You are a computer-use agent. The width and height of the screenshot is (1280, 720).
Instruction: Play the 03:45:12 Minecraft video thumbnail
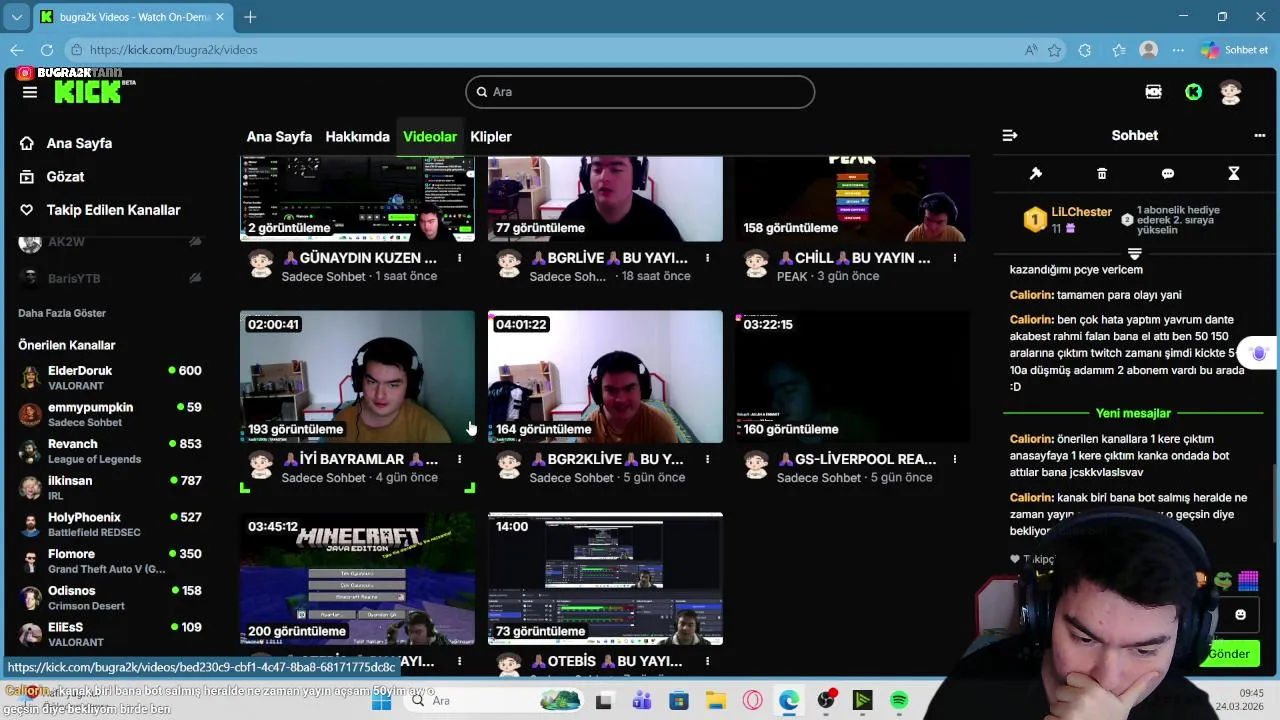tap(357, 578)
